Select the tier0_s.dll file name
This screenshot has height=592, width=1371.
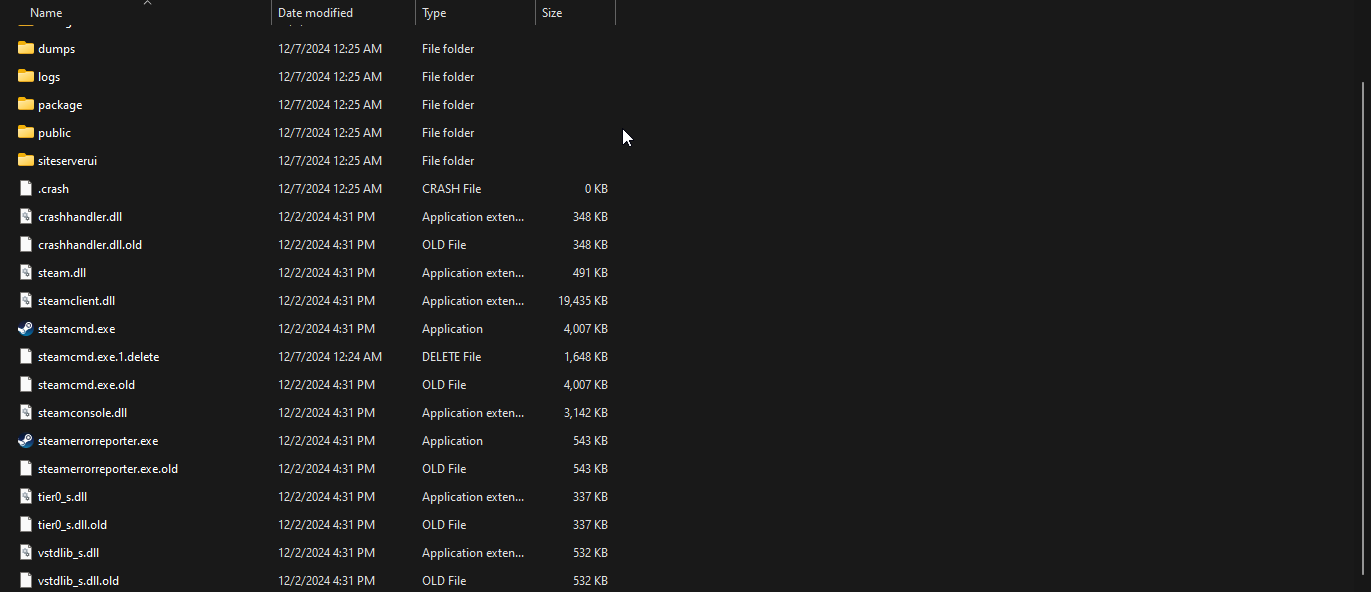point(63,497)
